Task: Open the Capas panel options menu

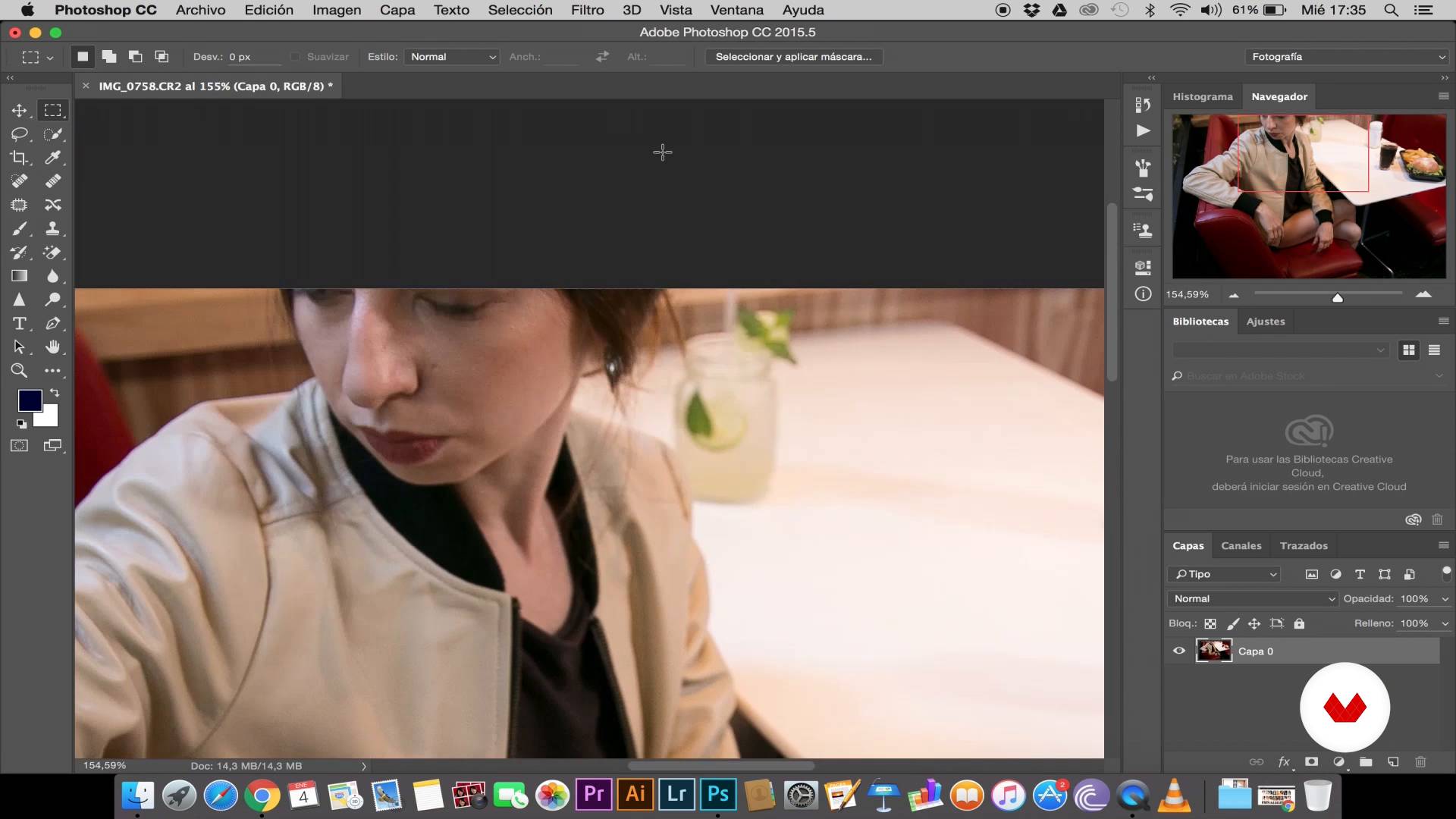Action: [x=1443, y=545]
